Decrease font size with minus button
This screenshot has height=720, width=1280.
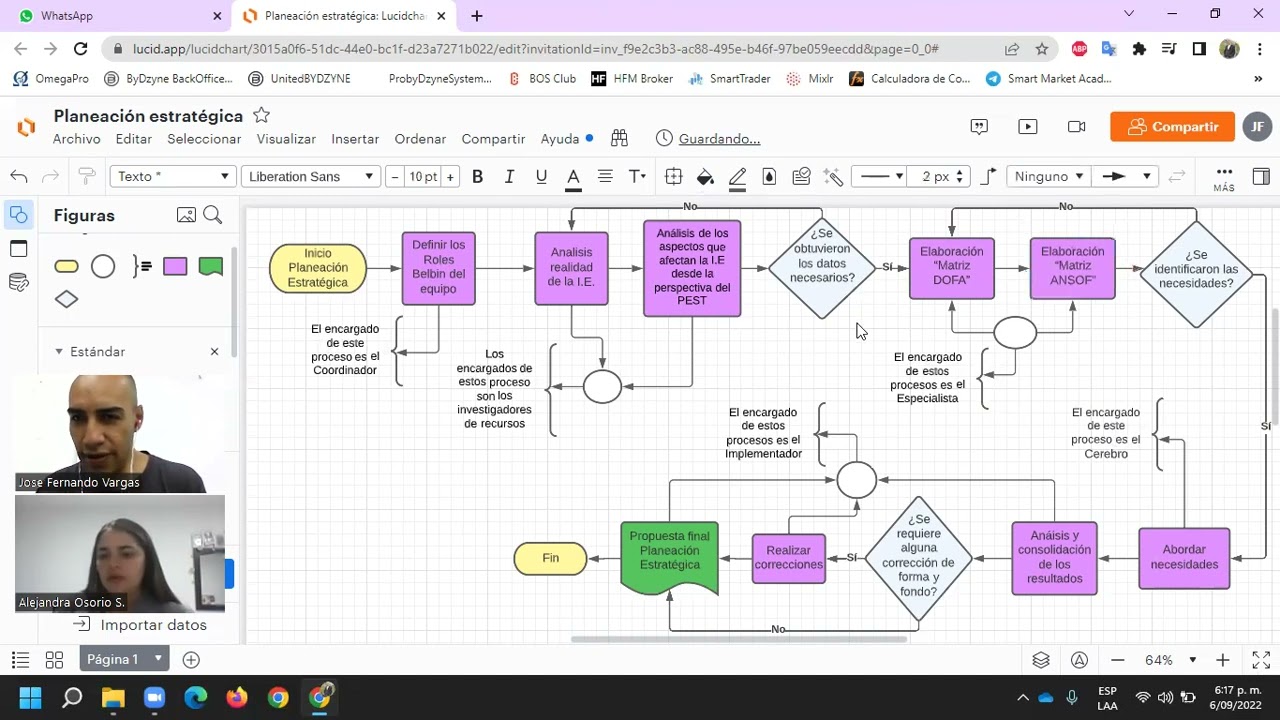point(395,177)
